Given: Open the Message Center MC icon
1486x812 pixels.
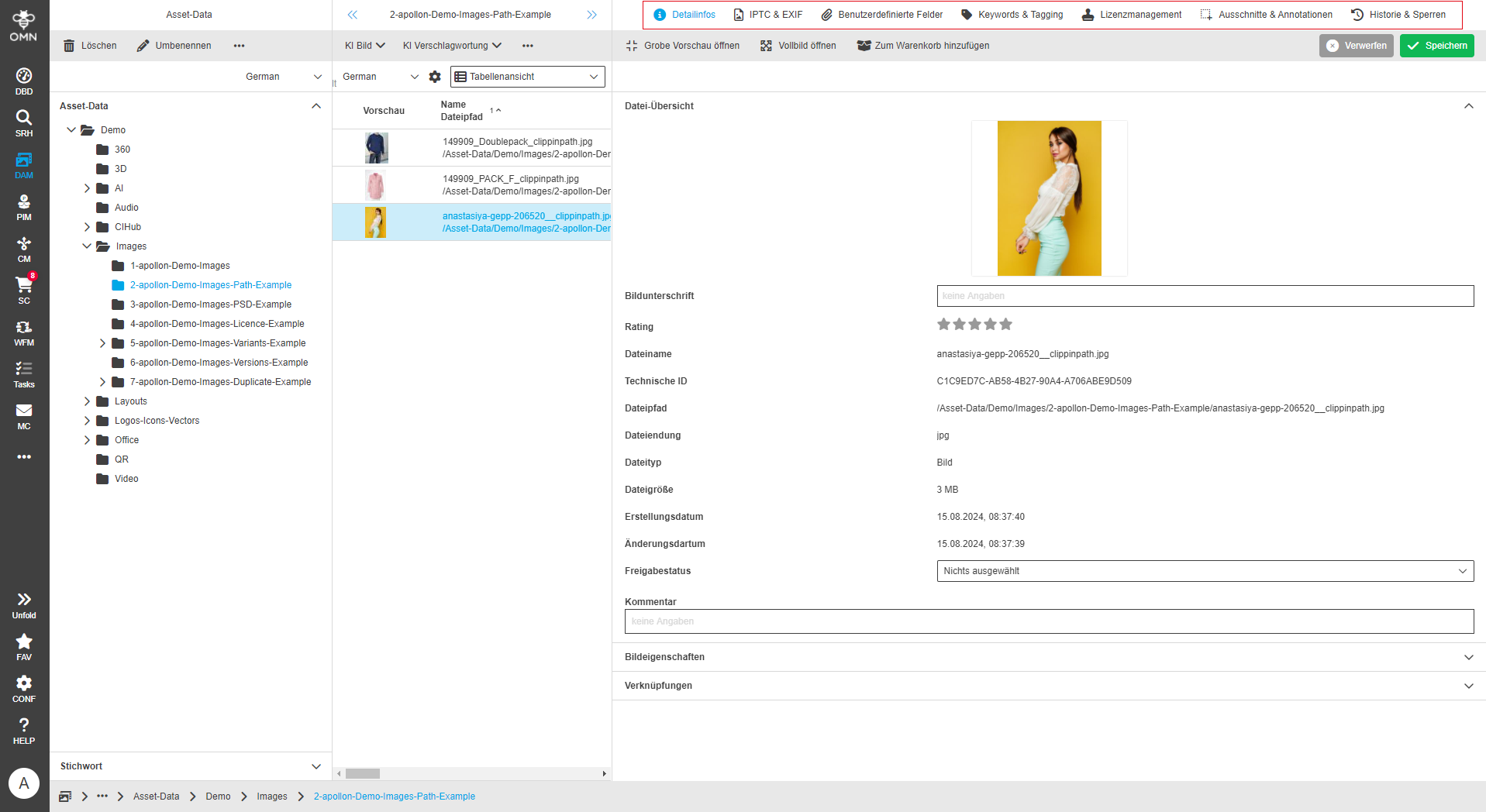Looking at the screenshot, I should click(x=24, y=416).
